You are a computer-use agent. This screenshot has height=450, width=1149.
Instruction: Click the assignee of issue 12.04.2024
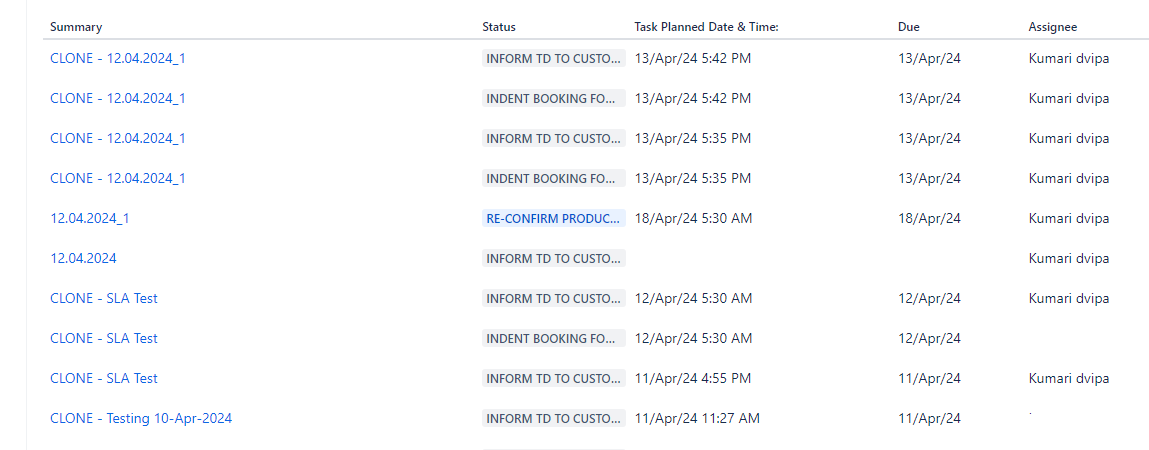coord(1068,258)
